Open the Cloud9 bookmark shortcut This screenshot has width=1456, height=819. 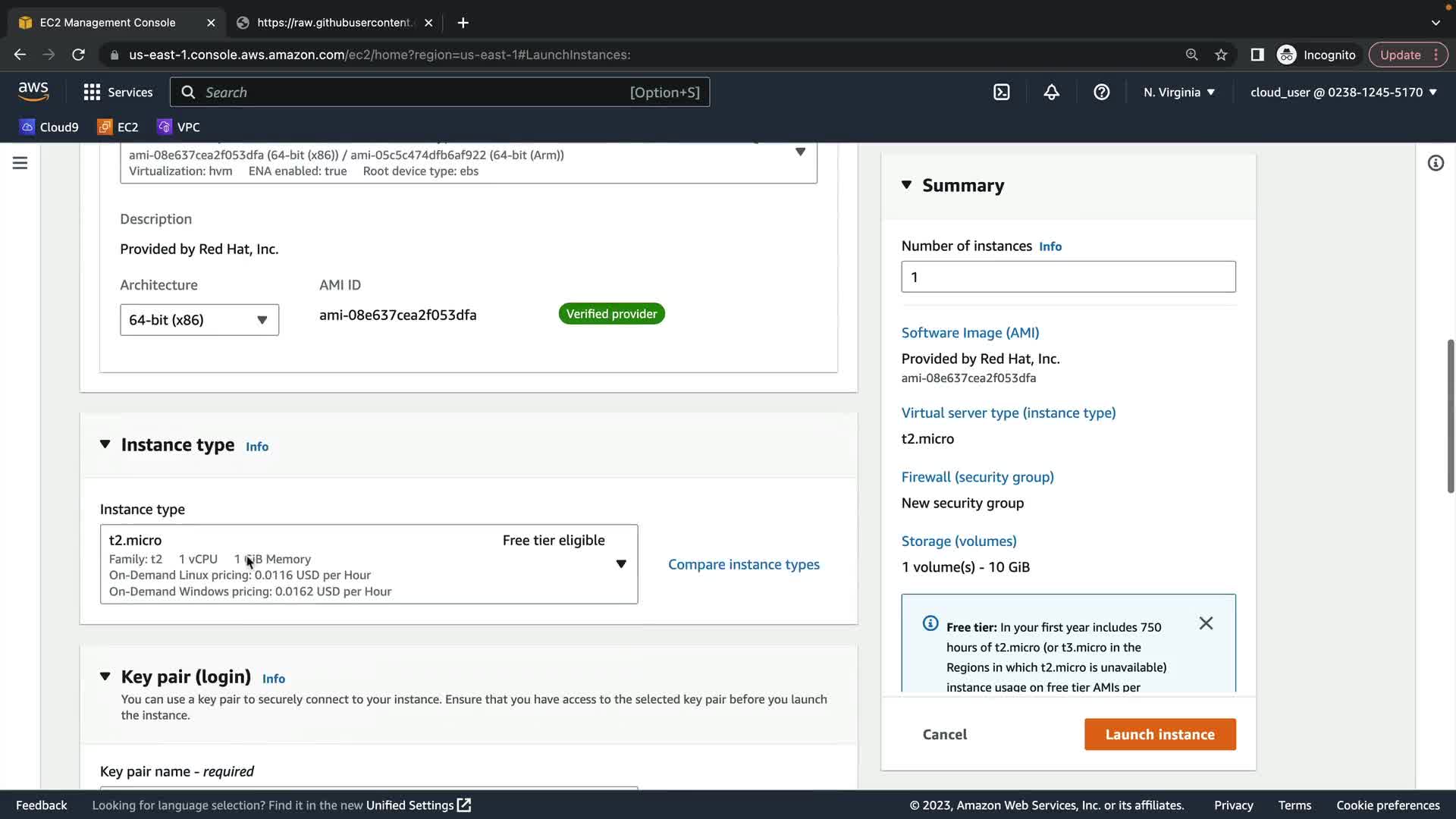(49, 127)
